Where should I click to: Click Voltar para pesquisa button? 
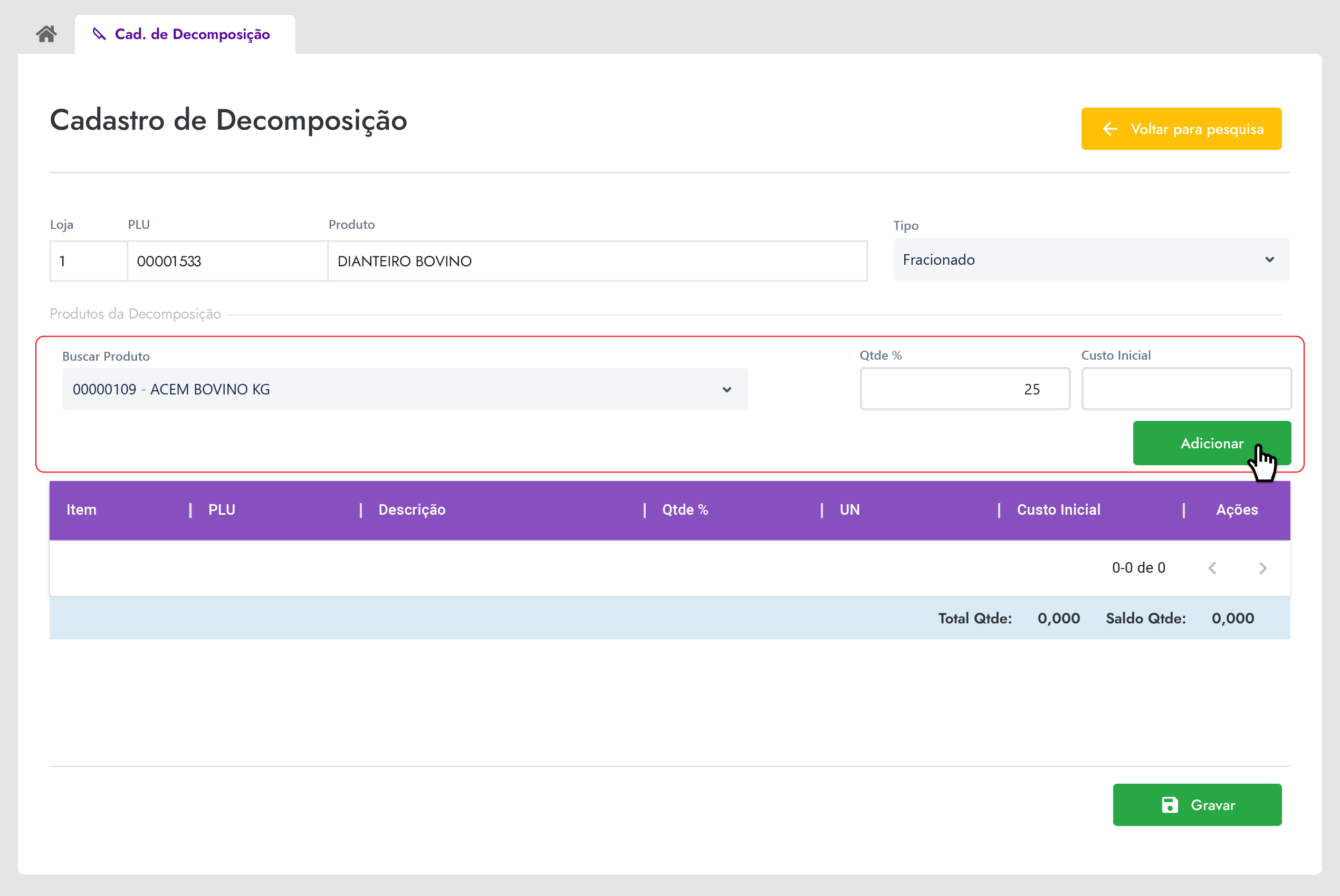(x=1181, y=129)
